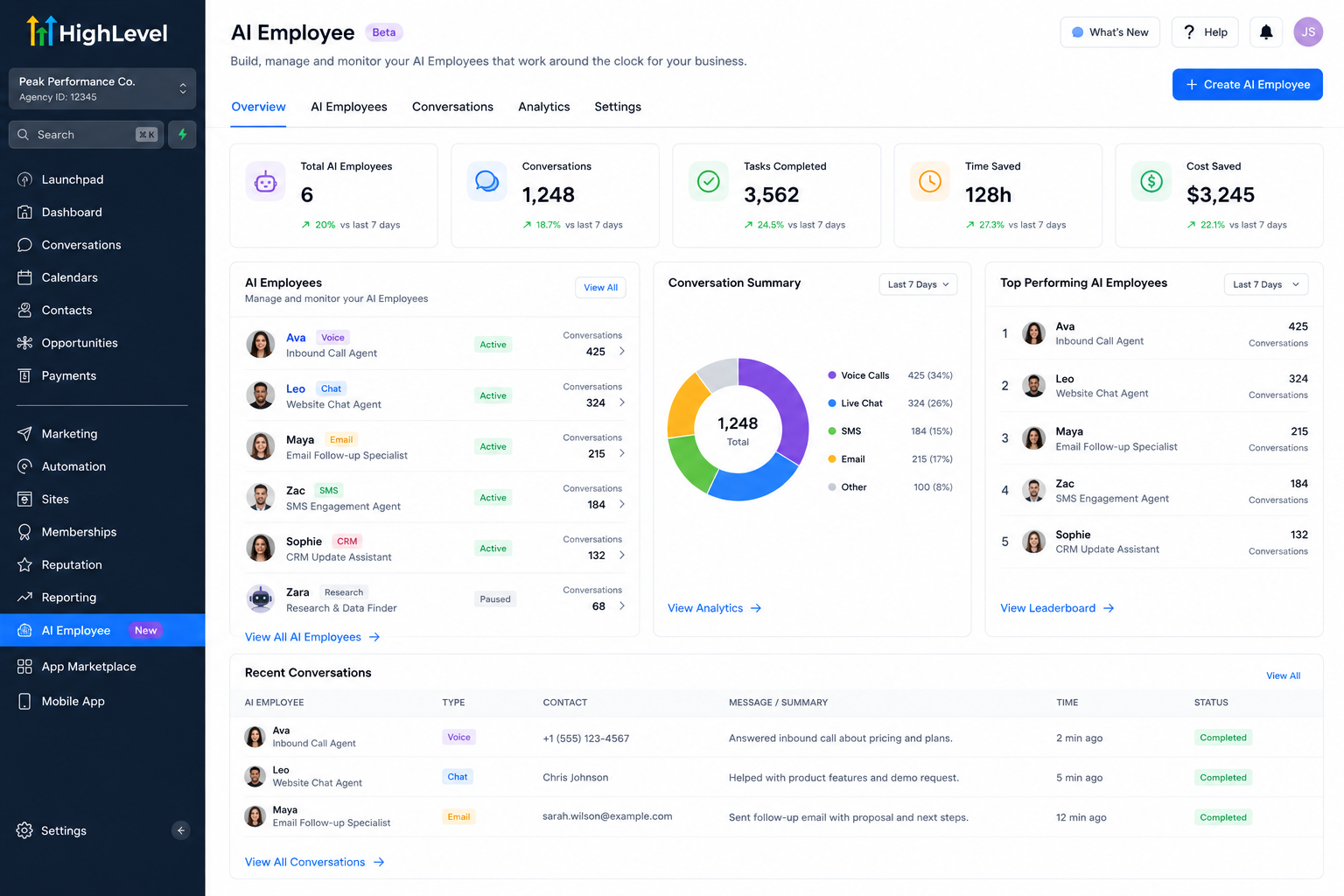The width and height of the screenshot is (1344, 896).
Task: Click the Contacts person icon
Action: pos(24,310)
